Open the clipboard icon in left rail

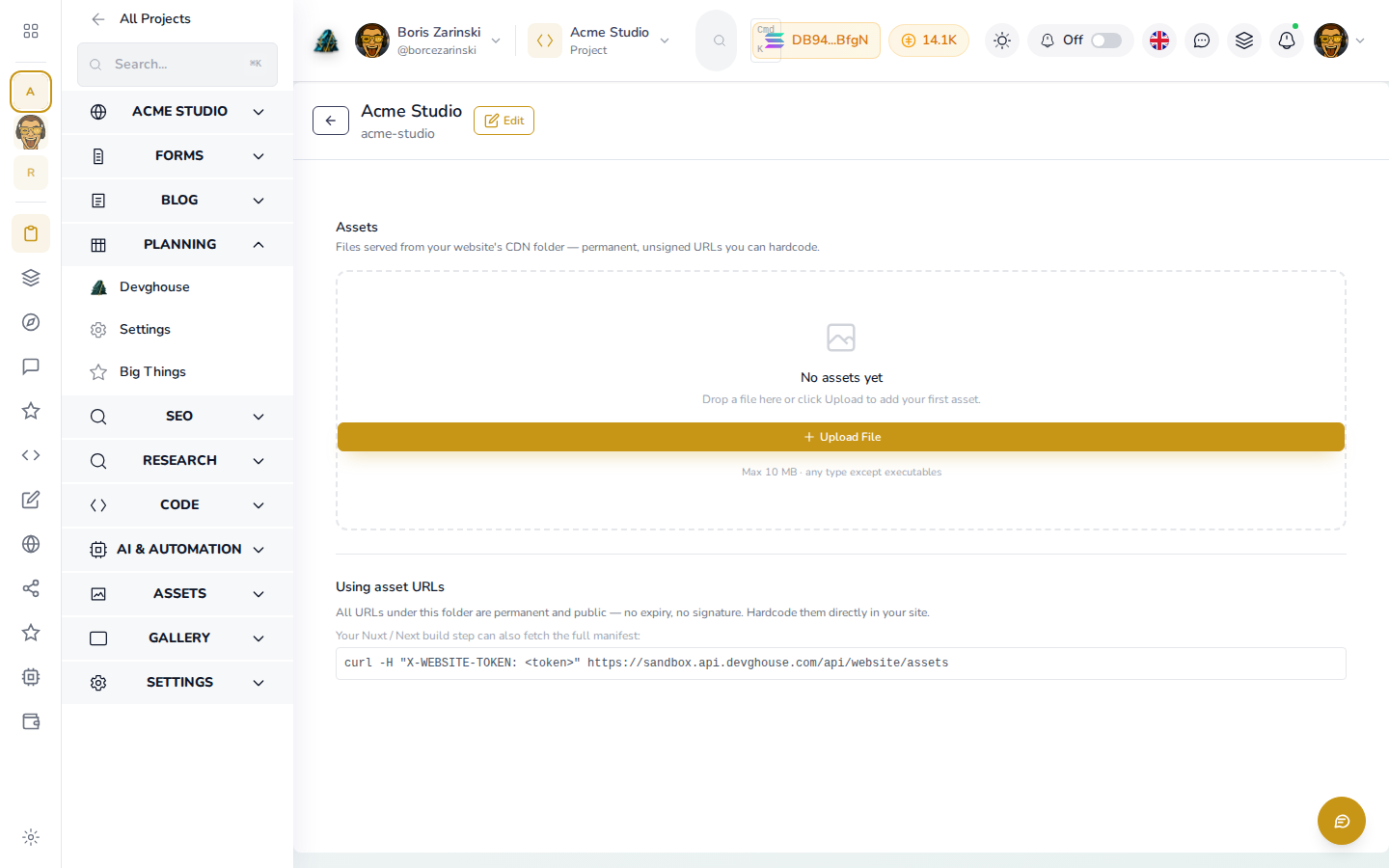click(31, 233)
